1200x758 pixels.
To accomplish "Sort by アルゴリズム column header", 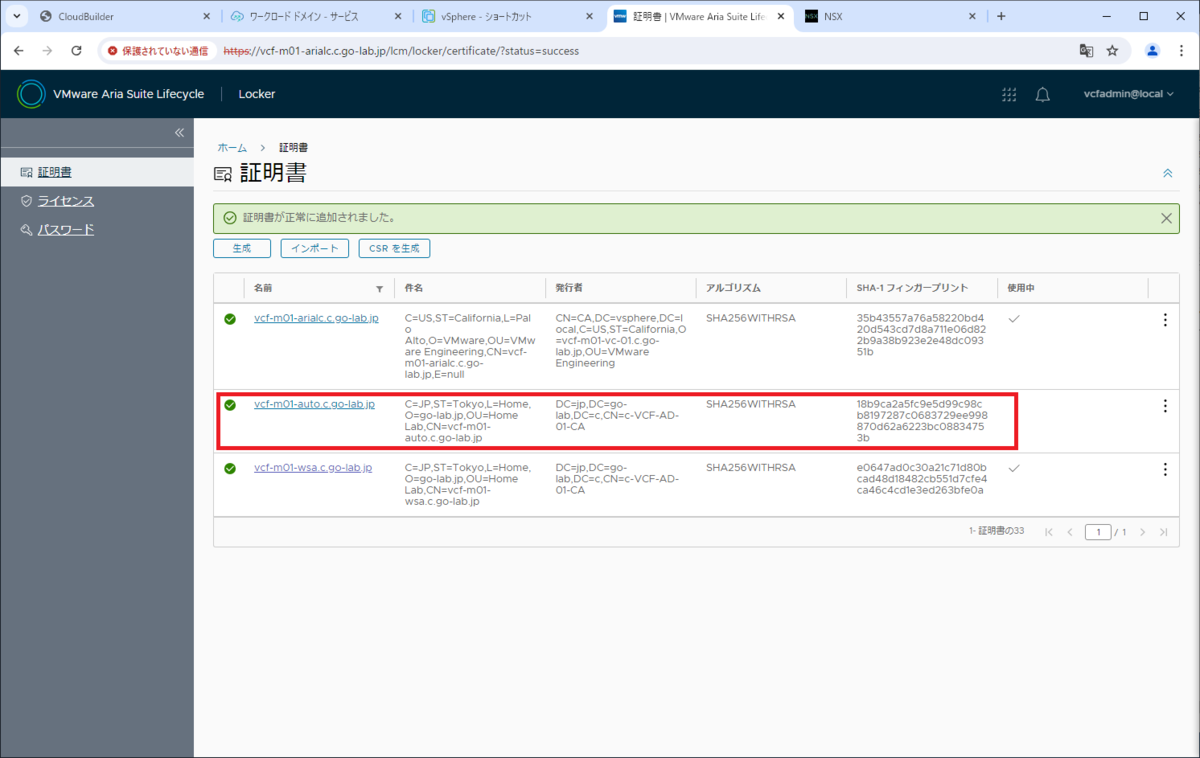I will [x=733, y=288].
